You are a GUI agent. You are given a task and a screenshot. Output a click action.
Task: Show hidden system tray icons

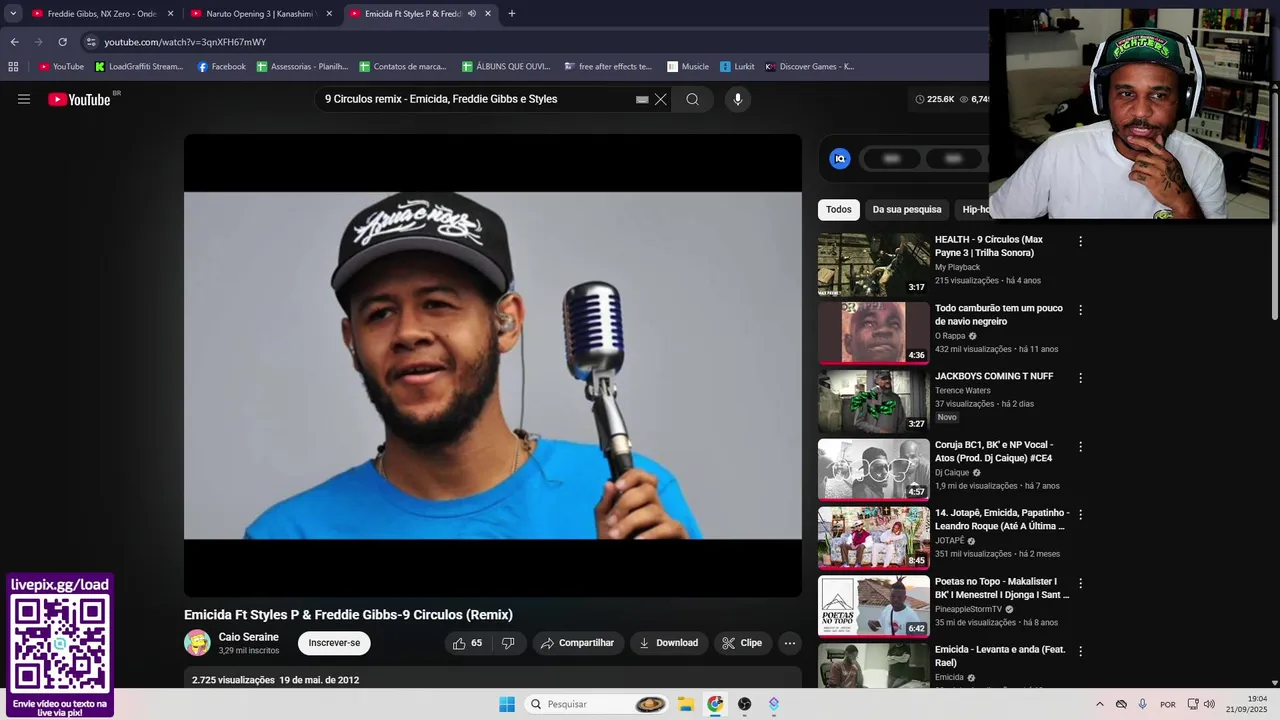click(x=1100, y=704)
